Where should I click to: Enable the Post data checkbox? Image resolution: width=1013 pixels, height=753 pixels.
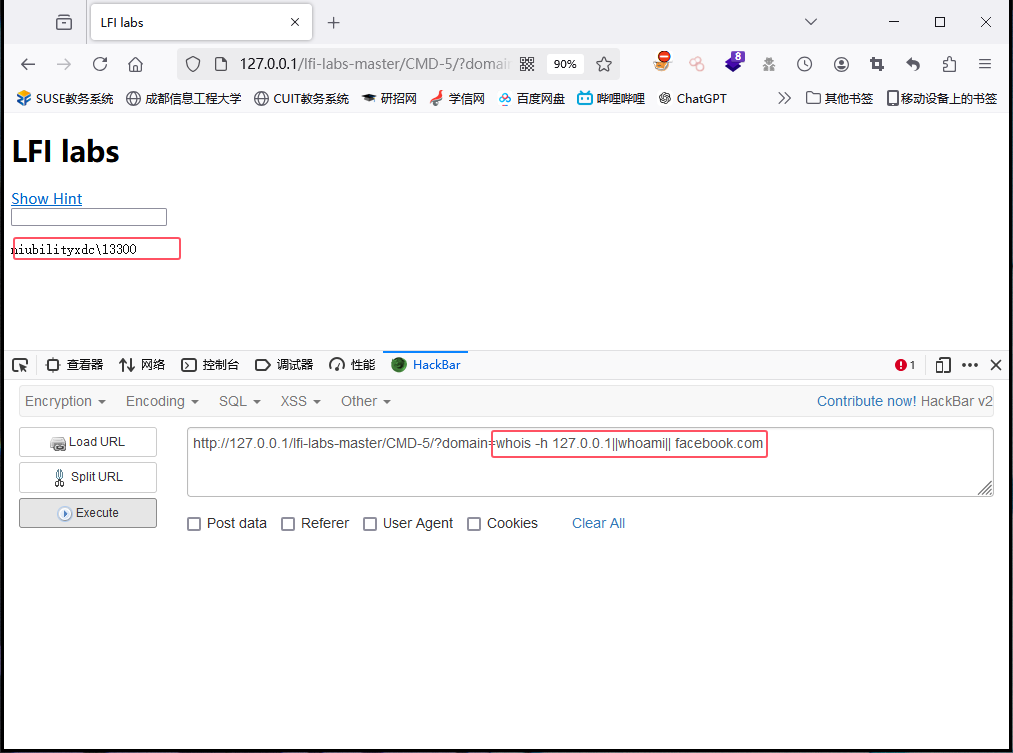(x=194, y=523)
